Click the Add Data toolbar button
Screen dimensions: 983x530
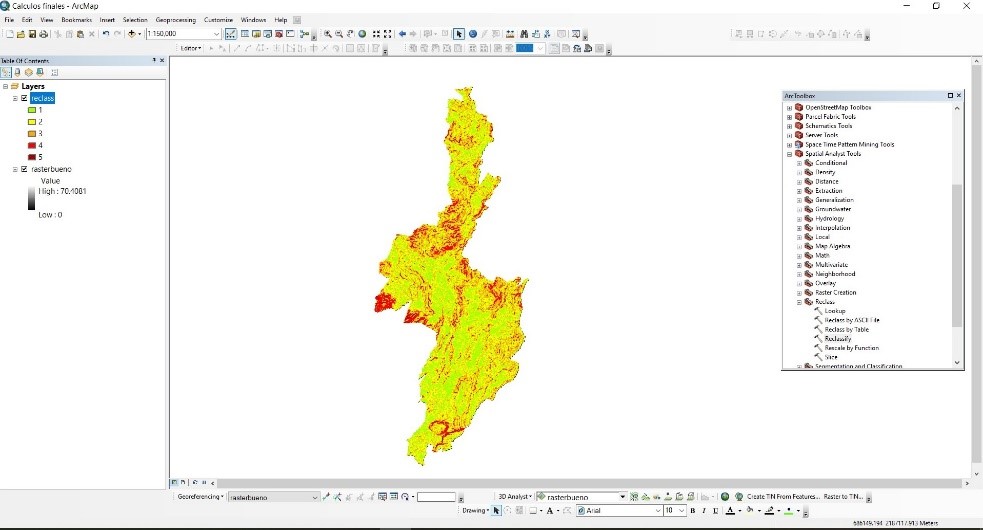(132, 34)
